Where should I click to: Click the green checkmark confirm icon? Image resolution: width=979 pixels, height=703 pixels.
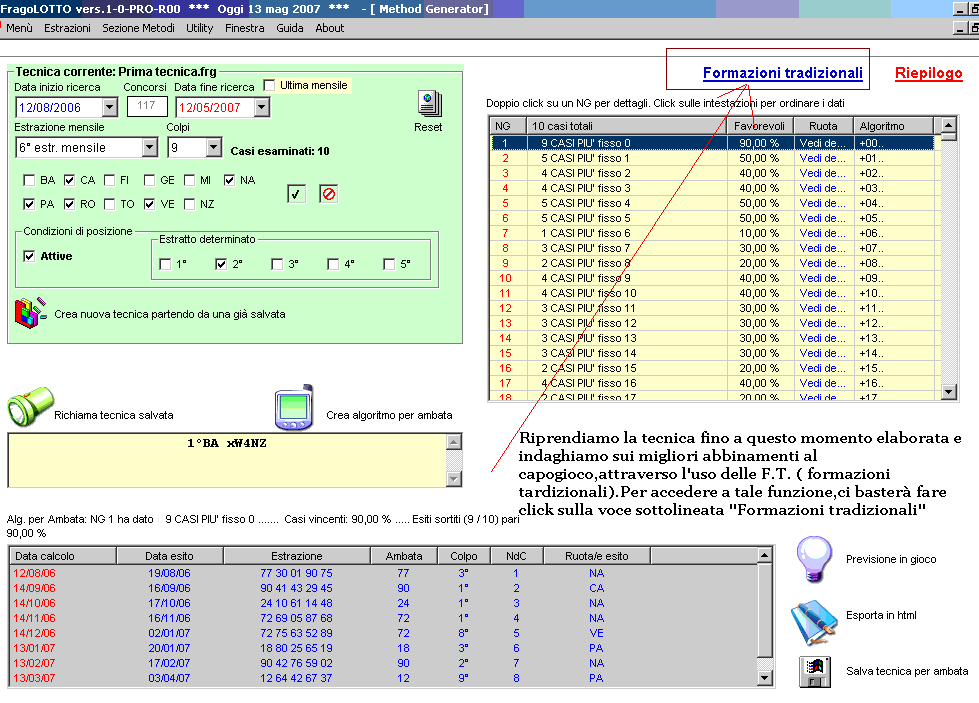[x=295, y=194]
